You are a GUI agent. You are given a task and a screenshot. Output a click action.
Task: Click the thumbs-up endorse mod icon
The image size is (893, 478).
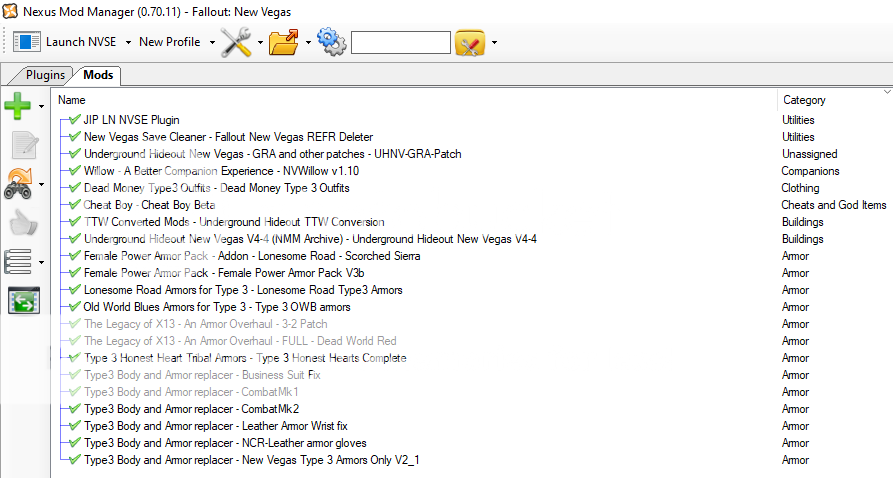point(23,223)
